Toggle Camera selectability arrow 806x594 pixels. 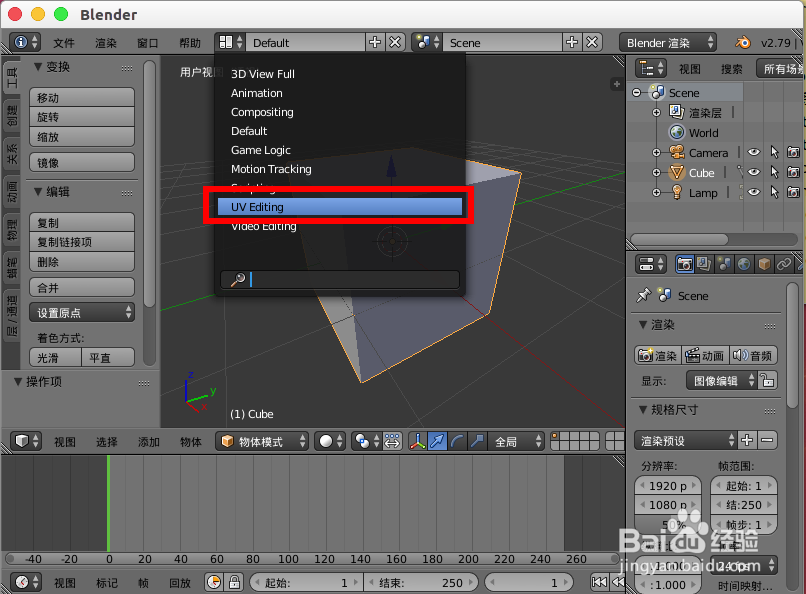(774, 152)
